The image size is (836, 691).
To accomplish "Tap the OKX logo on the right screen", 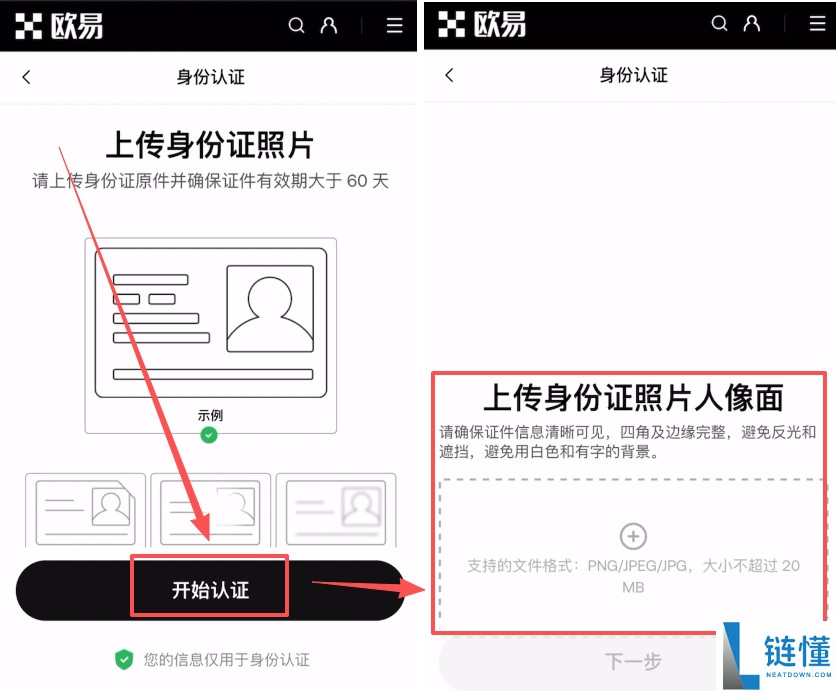I will (481, 24).
